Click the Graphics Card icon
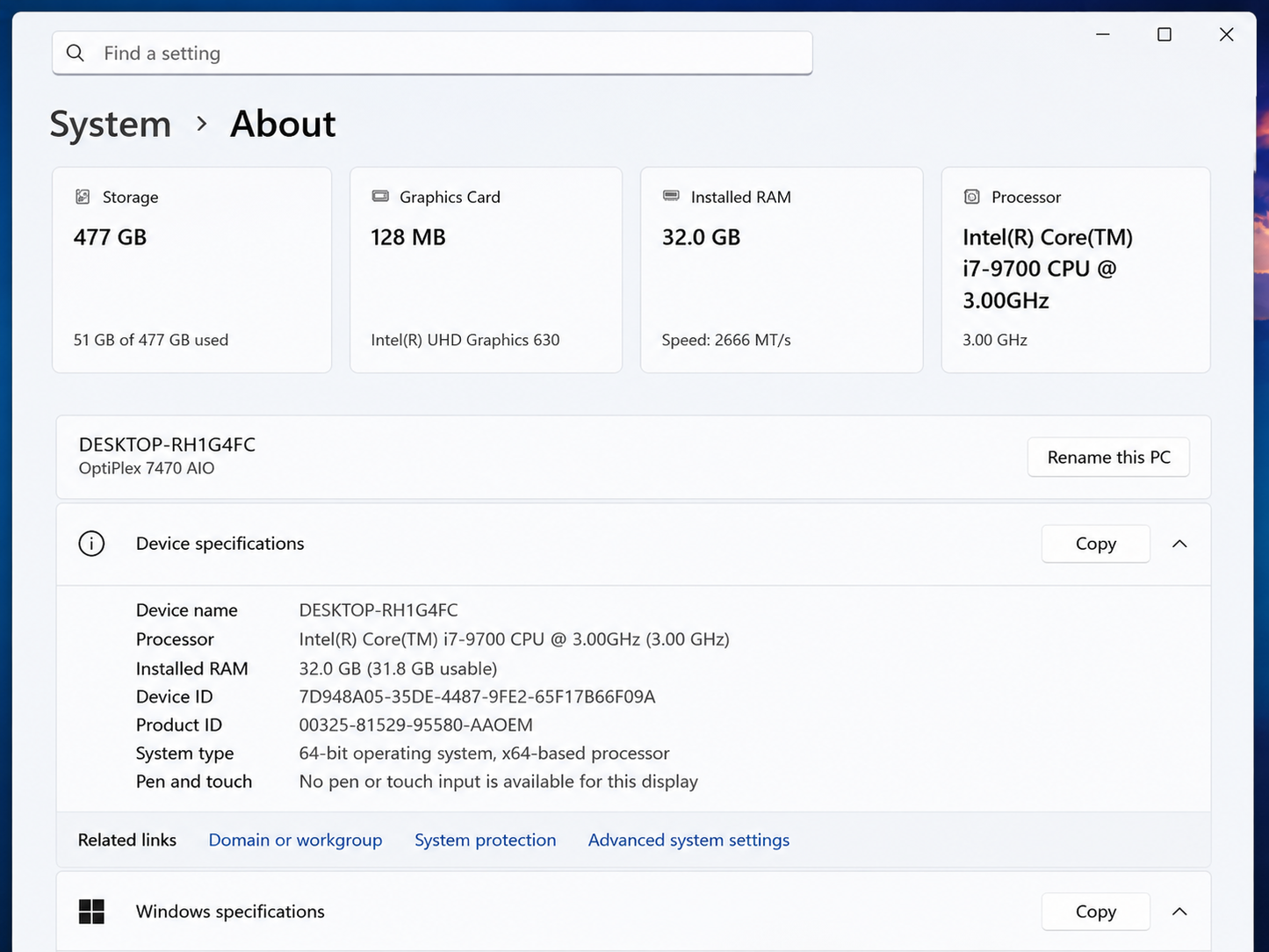 coord(380,196)
